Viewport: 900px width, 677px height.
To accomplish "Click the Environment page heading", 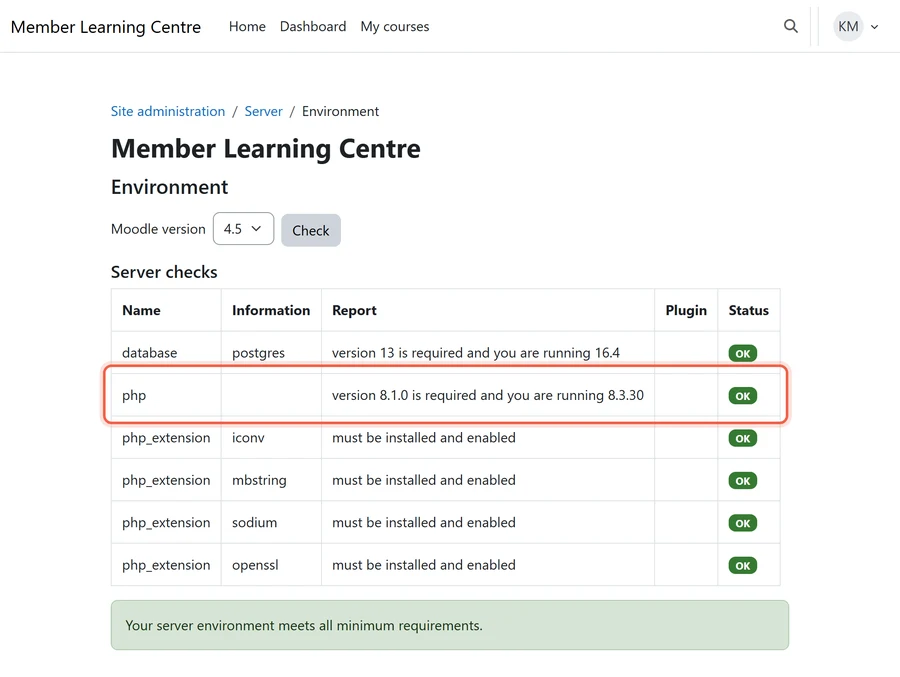I will click(169, 187).
